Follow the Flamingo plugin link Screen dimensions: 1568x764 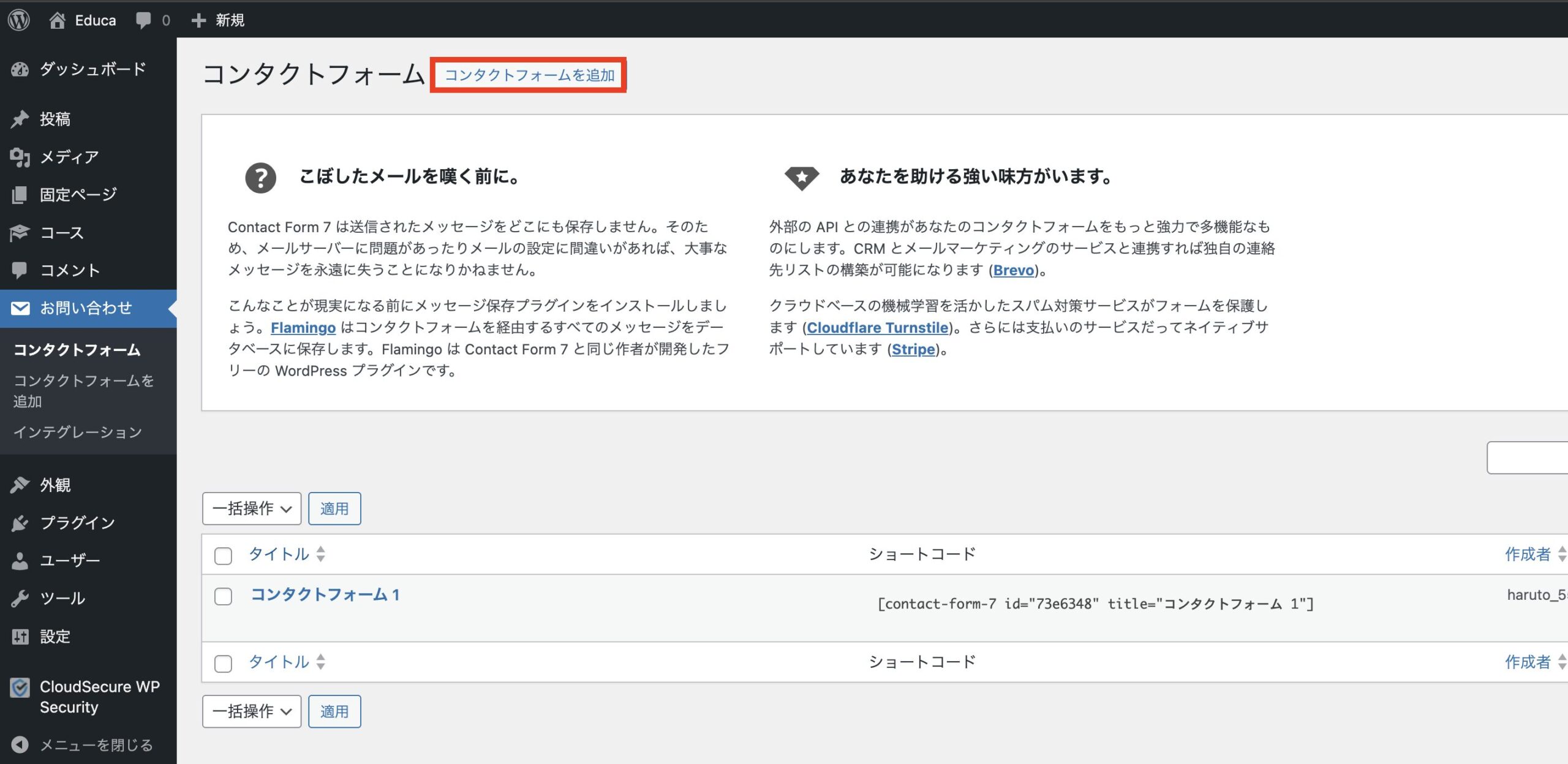(303, 328)
